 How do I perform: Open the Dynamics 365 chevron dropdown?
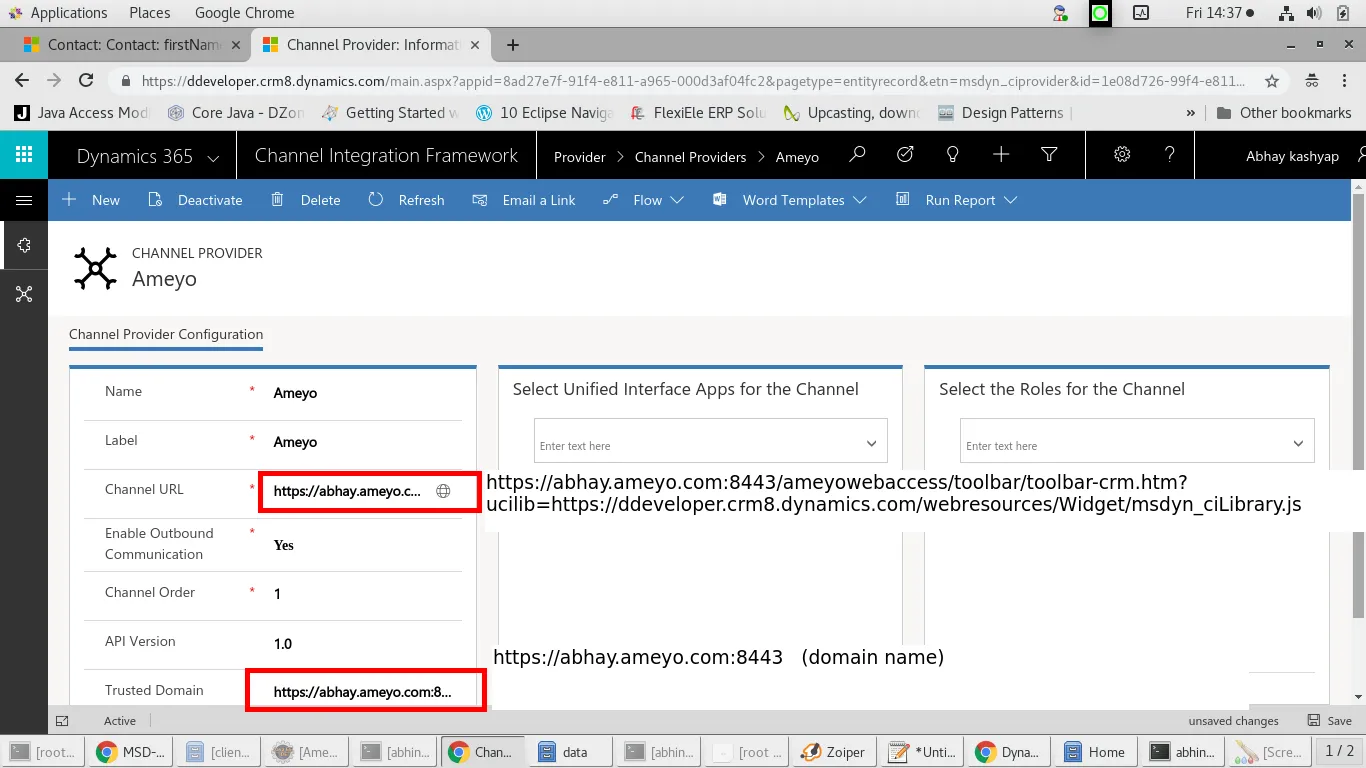[213, 157]
